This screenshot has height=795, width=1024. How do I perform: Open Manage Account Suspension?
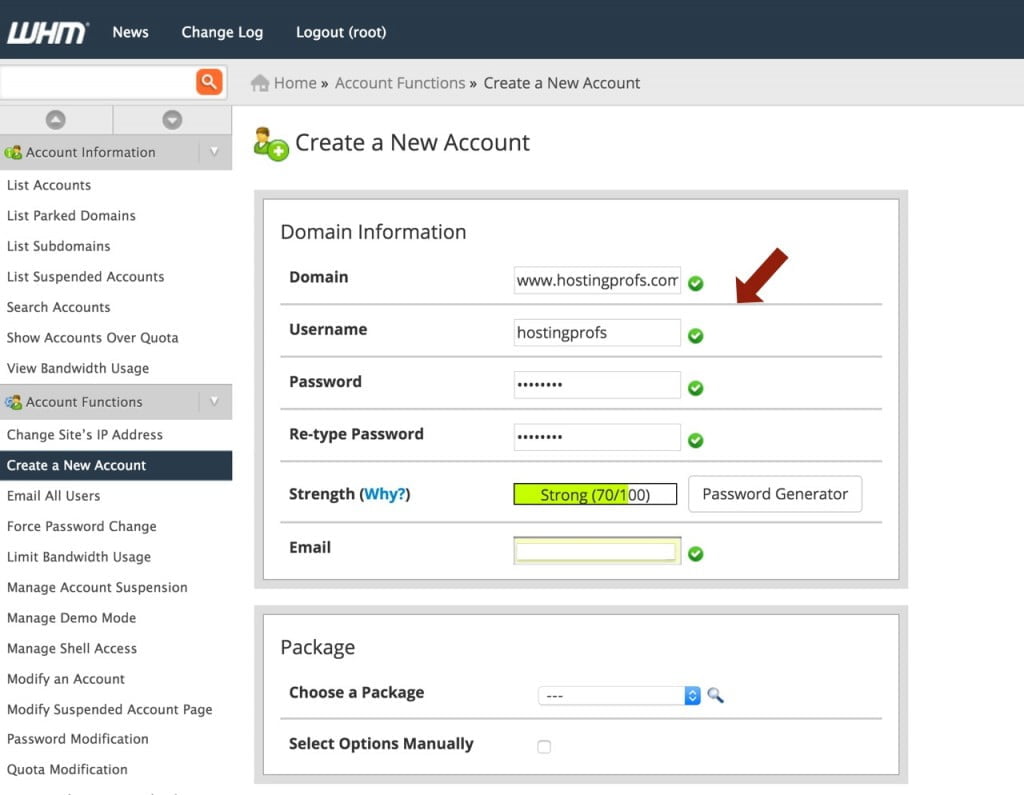(97, 587)
